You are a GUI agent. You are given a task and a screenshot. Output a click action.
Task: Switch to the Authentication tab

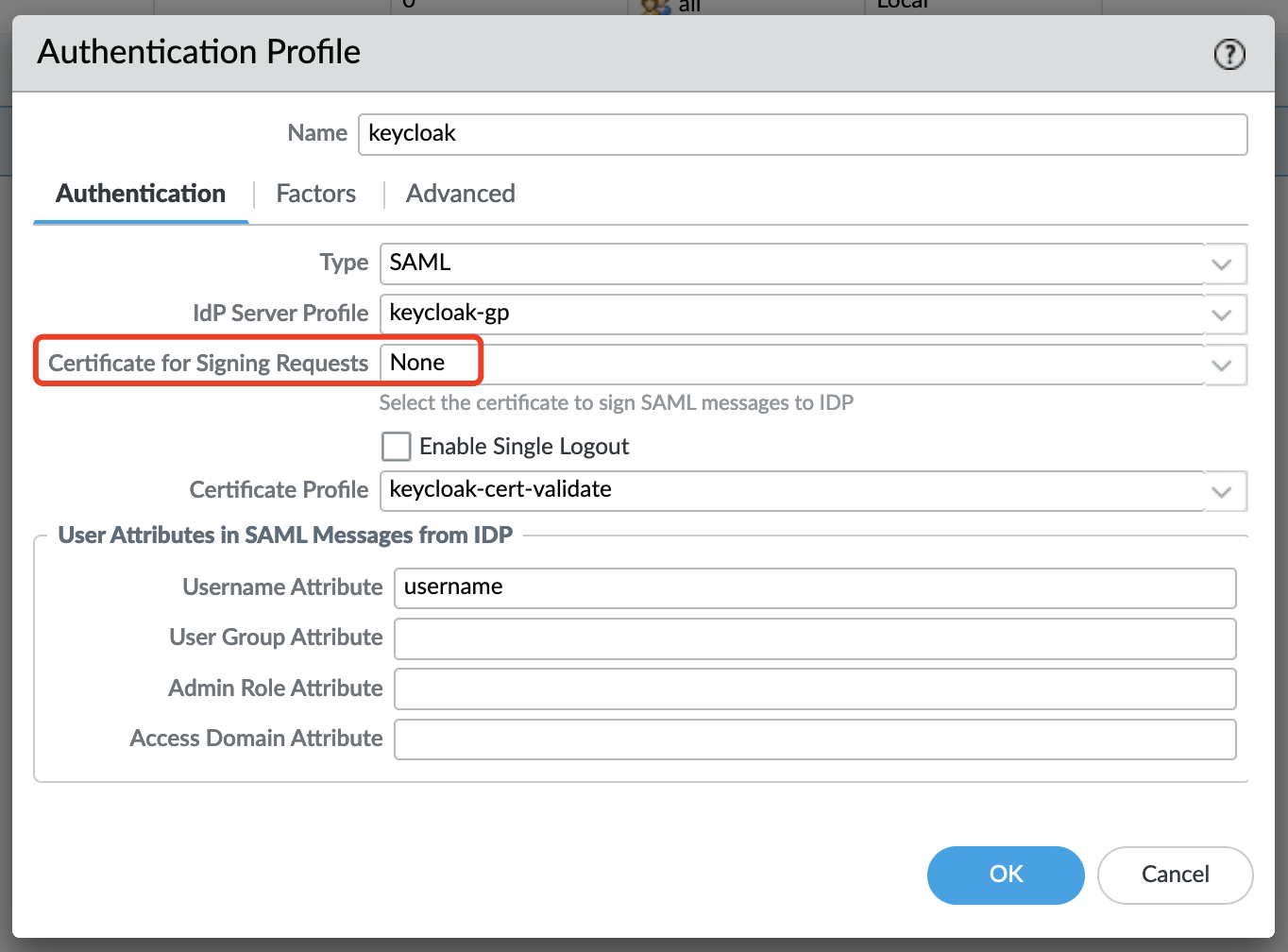click(x=141, y=194)
